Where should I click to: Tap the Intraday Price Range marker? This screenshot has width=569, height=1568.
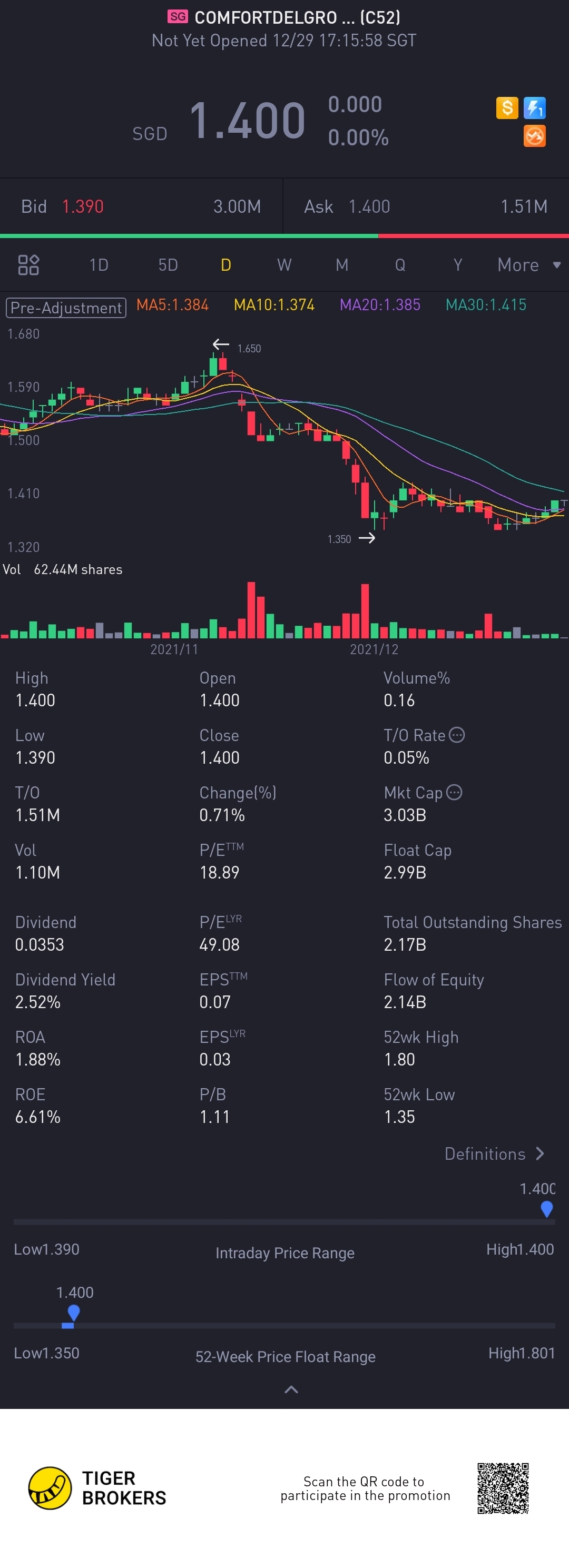pyautogui.click(x=546, y=1208)
